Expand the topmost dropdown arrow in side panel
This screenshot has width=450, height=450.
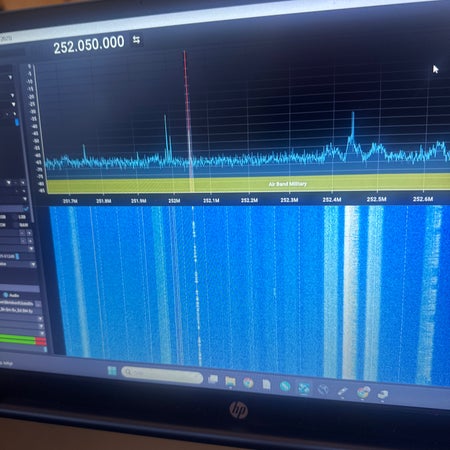pyautogui.click(x=10, y=77)
